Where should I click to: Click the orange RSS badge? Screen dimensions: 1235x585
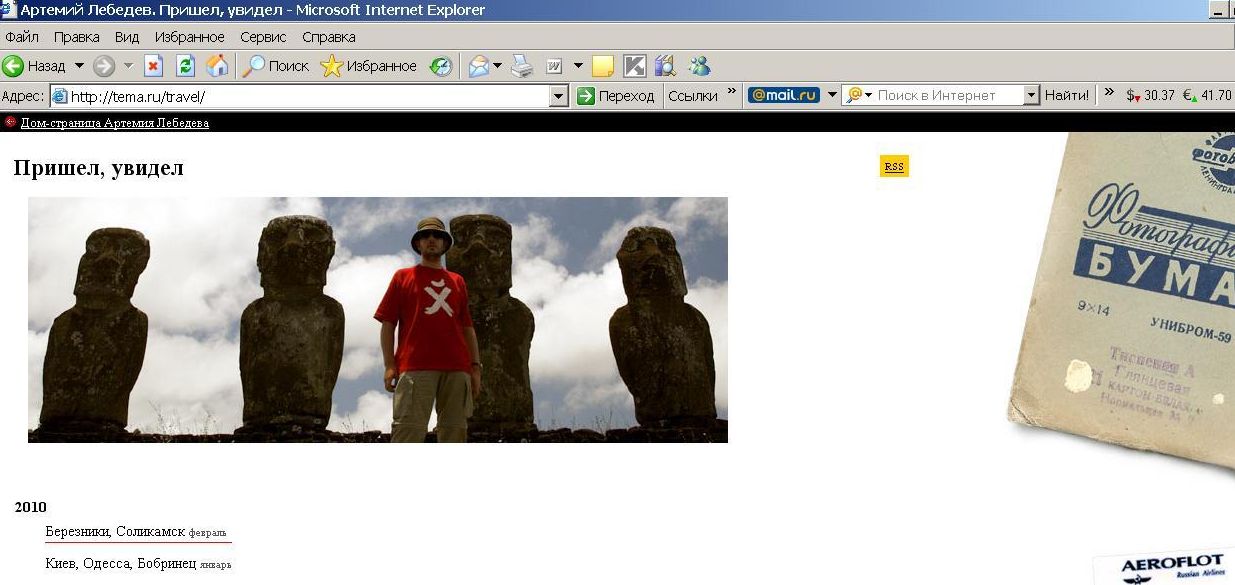894,167
